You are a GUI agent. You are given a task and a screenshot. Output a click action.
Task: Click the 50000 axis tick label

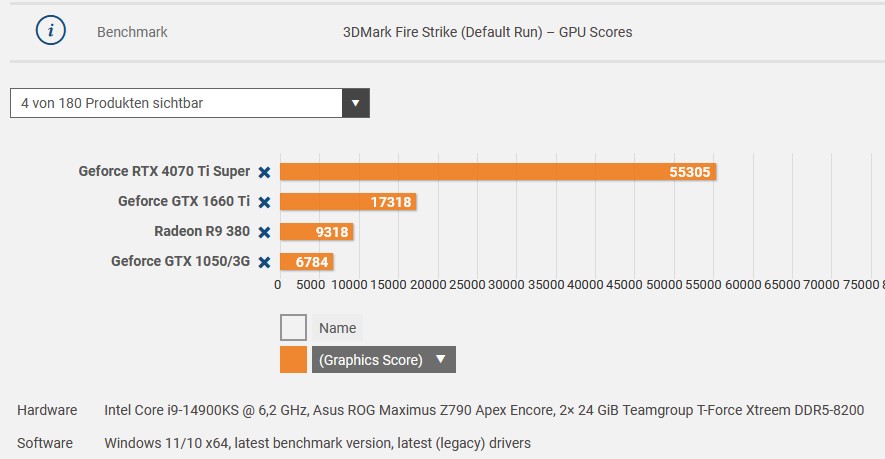(x=664, y=285)
